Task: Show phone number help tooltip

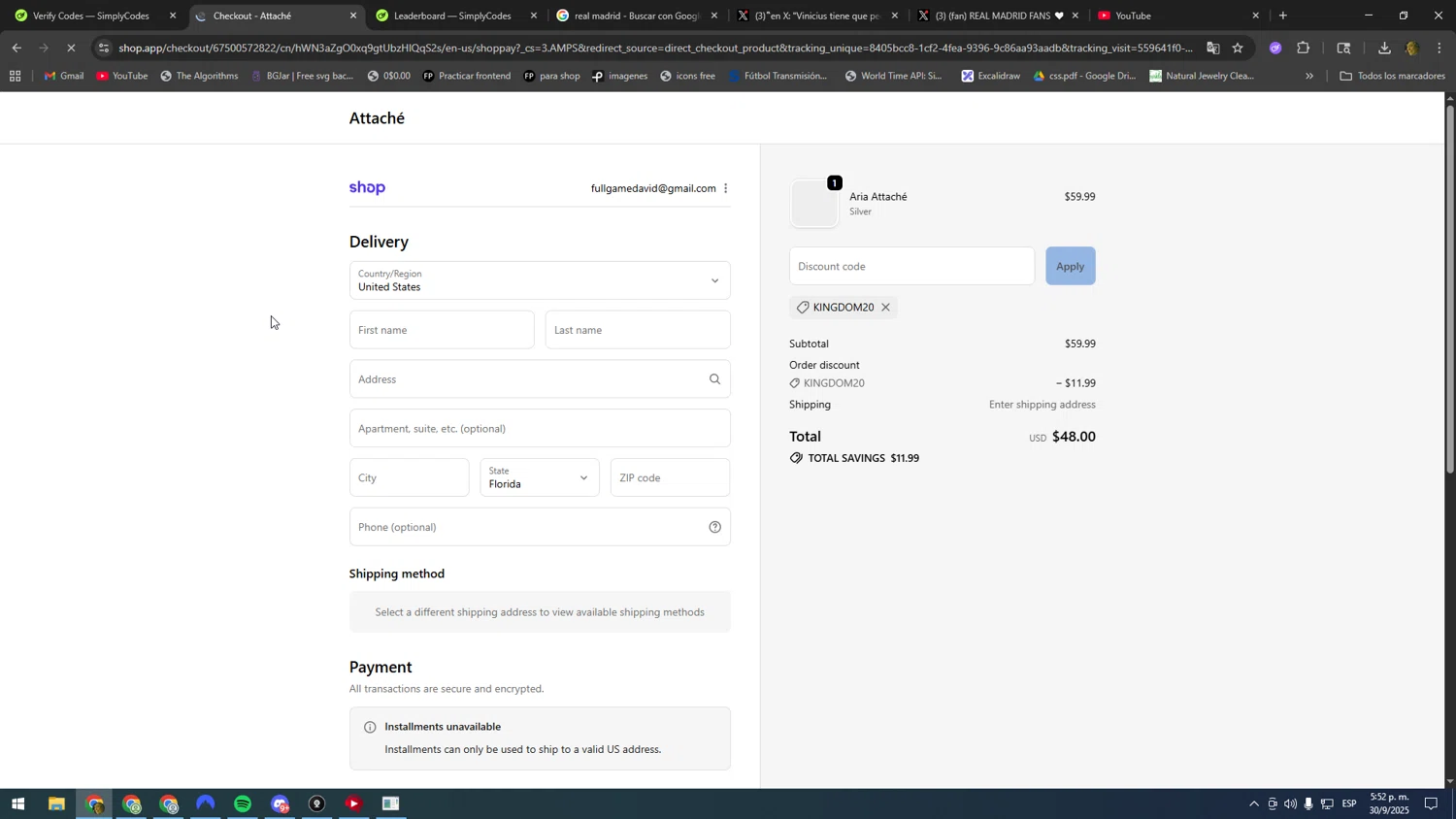Action: tap(714, 527)
